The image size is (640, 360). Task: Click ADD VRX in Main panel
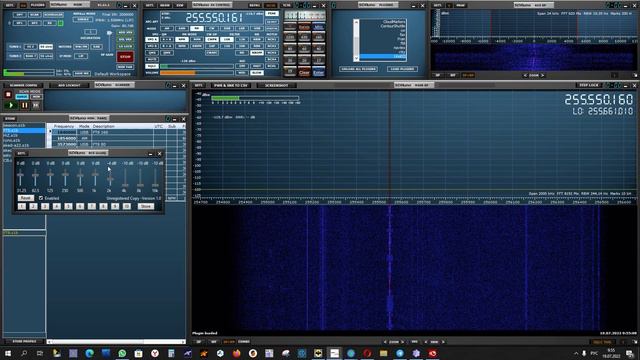[125, 32]
